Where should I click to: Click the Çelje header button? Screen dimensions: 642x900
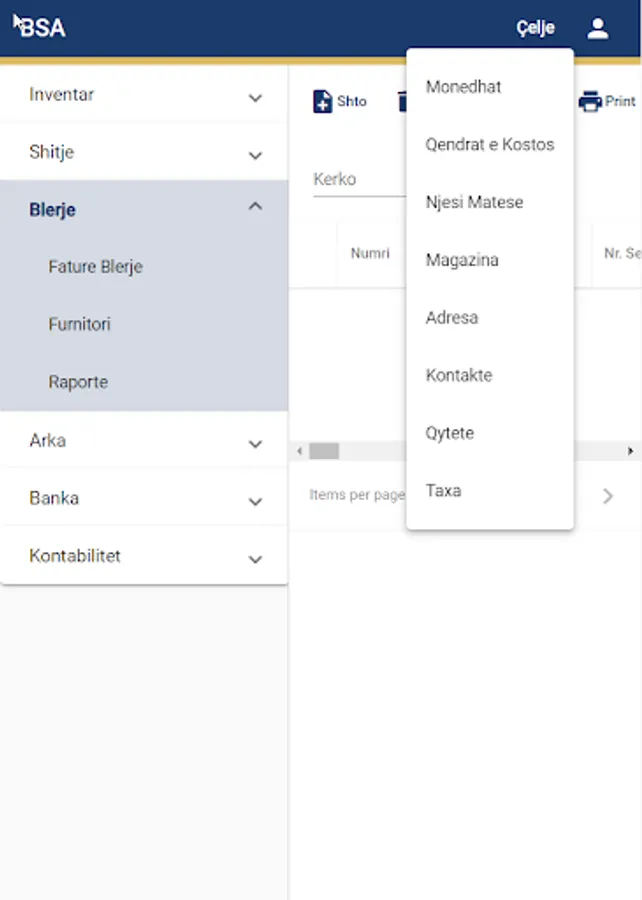(535, 28)
